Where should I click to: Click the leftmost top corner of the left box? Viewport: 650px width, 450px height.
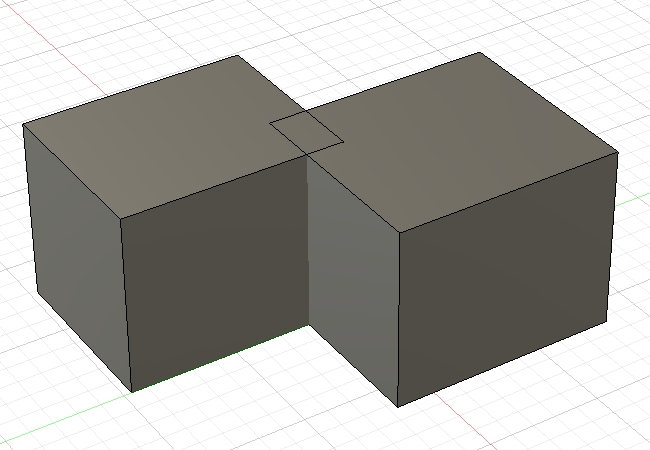23,125
